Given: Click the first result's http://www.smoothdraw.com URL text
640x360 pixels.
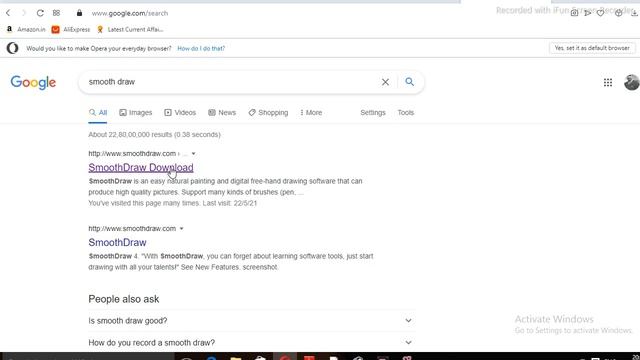Looking at the screenshot, I should pos(132,153).
